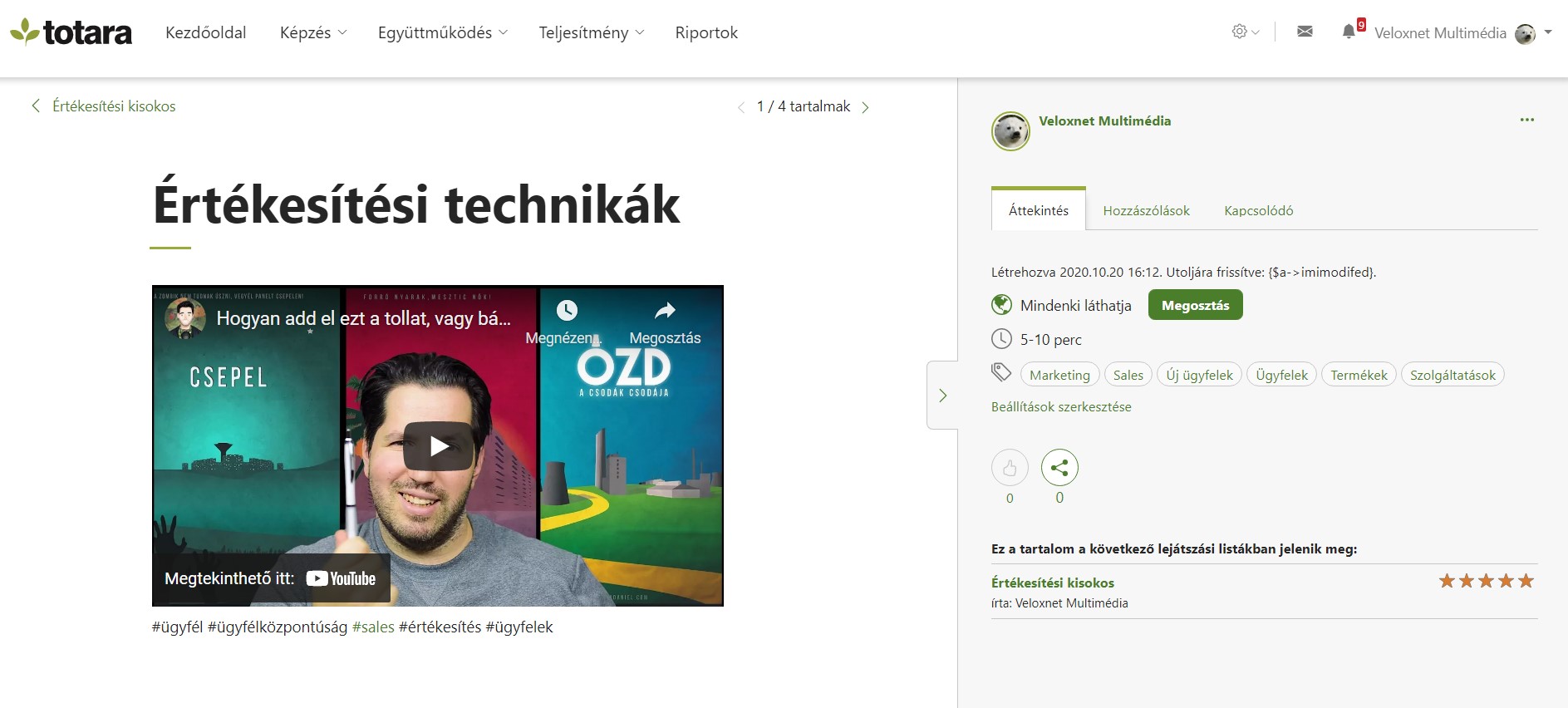Switch to the Áttekintés tab
This screenshot has height=708, width=1568.
click(x=1039, y=210)
